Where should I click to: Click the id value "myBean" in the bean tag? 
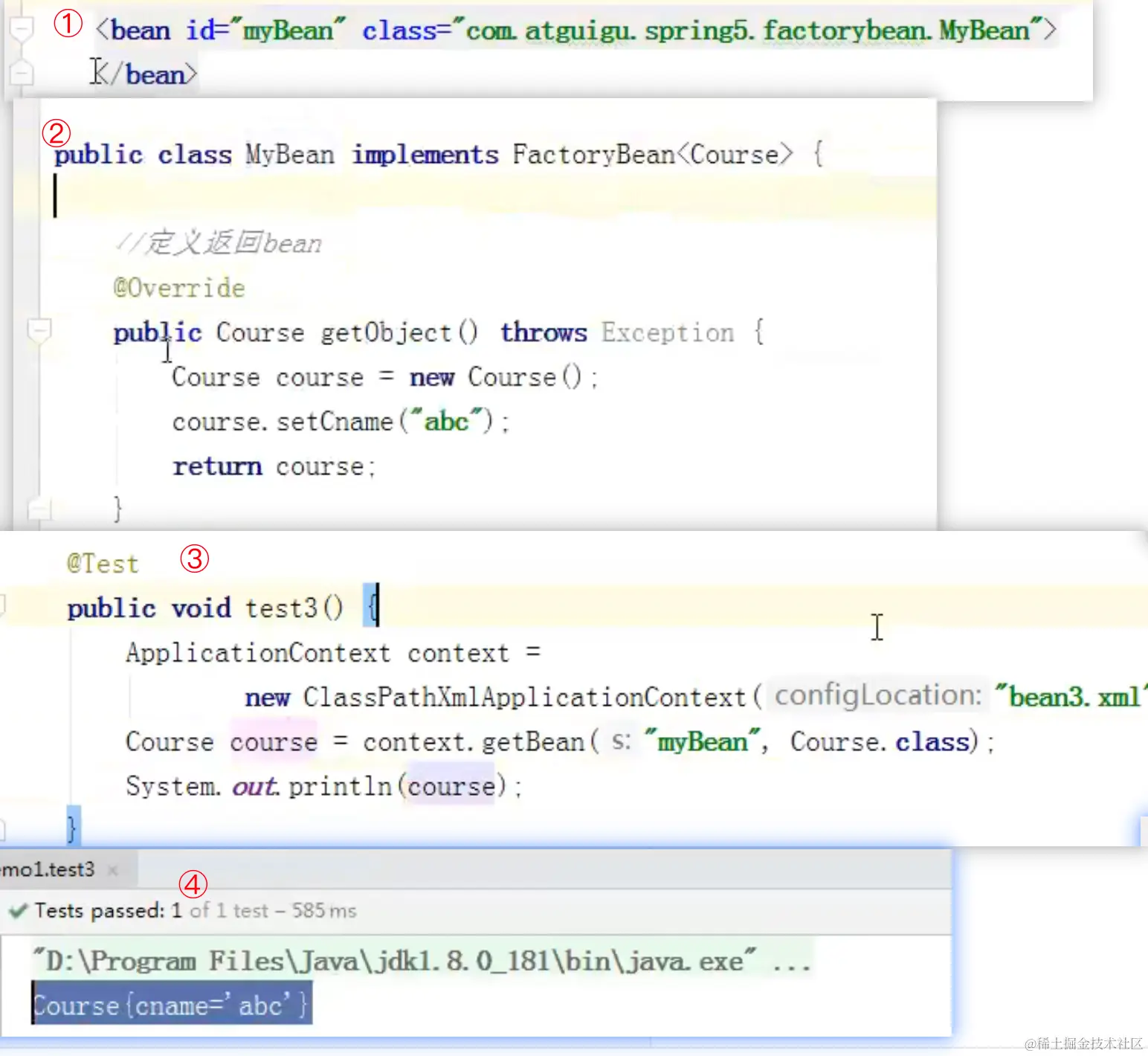click(x=288, y=30)
